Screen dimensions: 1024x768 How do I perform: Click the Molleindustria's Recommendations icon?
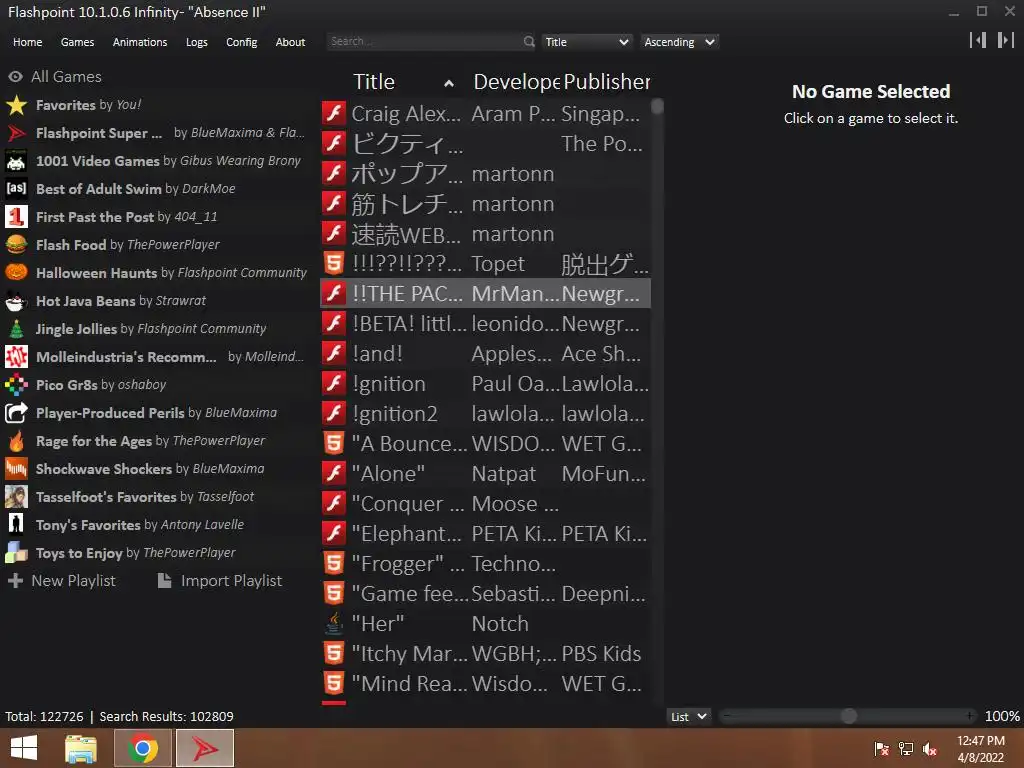tap(16, 357)
